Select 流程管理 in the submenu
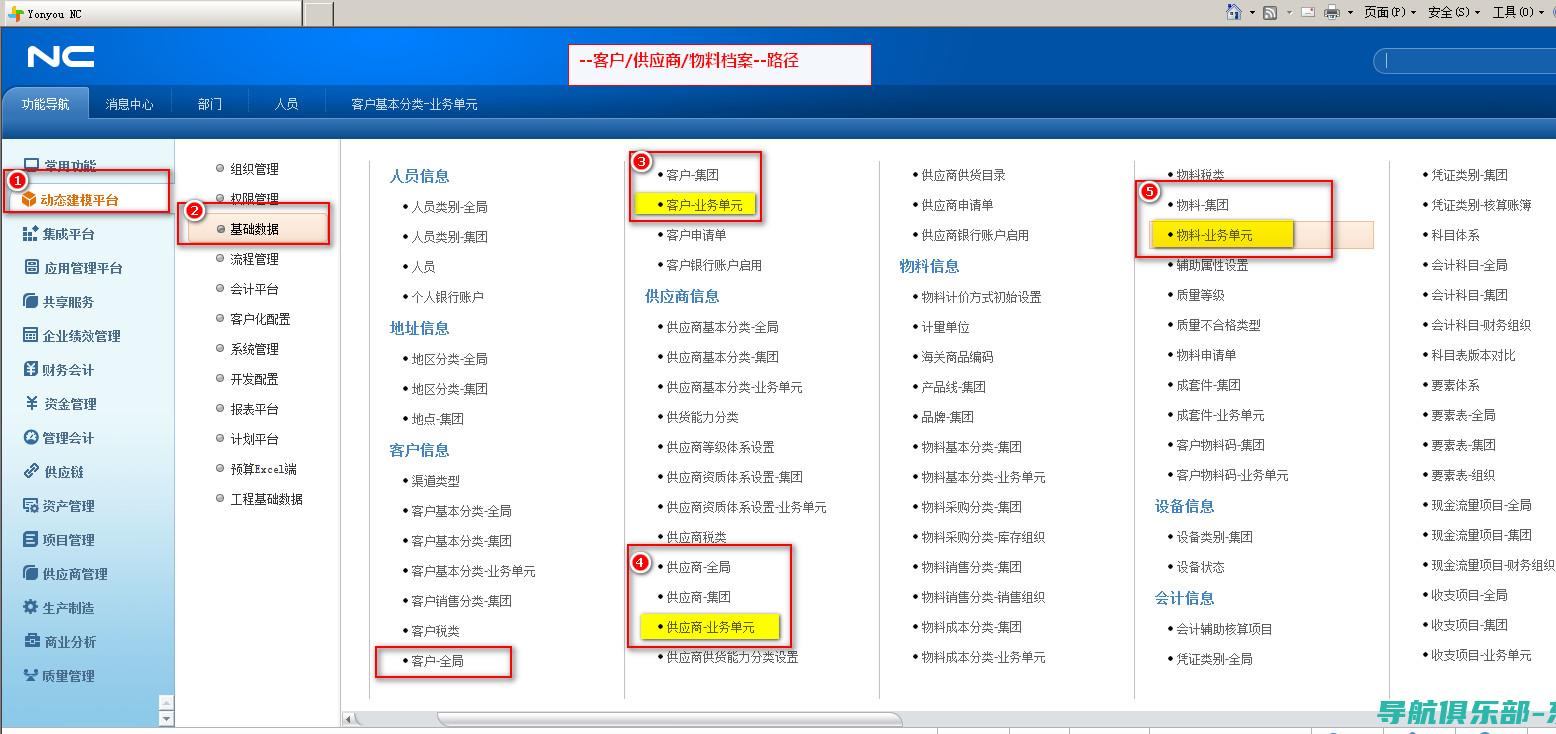The image size is (1556, 734). (x=254, y=259)
